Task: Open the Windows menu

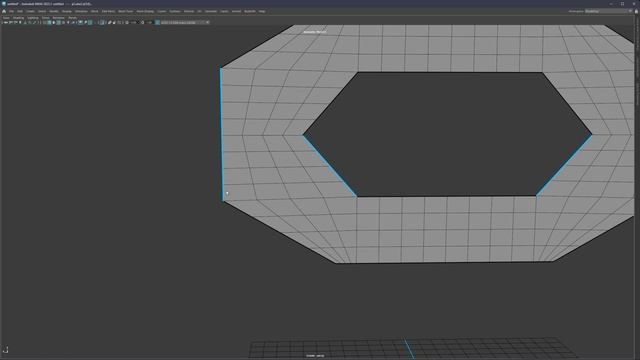Action: tap(81, 11)
